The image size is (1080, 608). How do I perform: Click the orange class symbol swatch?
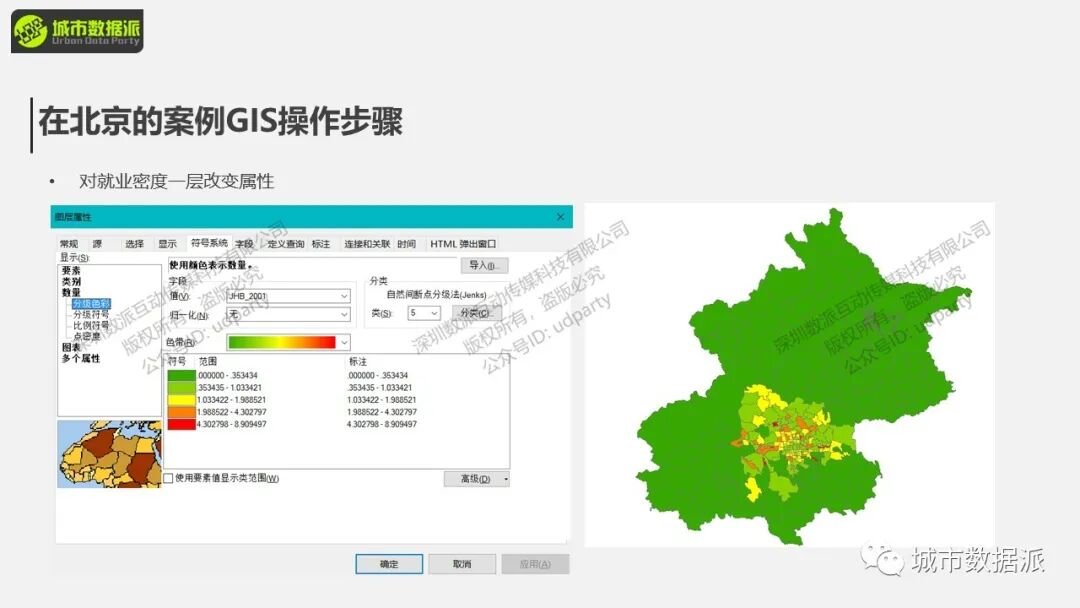coord(181,412)
